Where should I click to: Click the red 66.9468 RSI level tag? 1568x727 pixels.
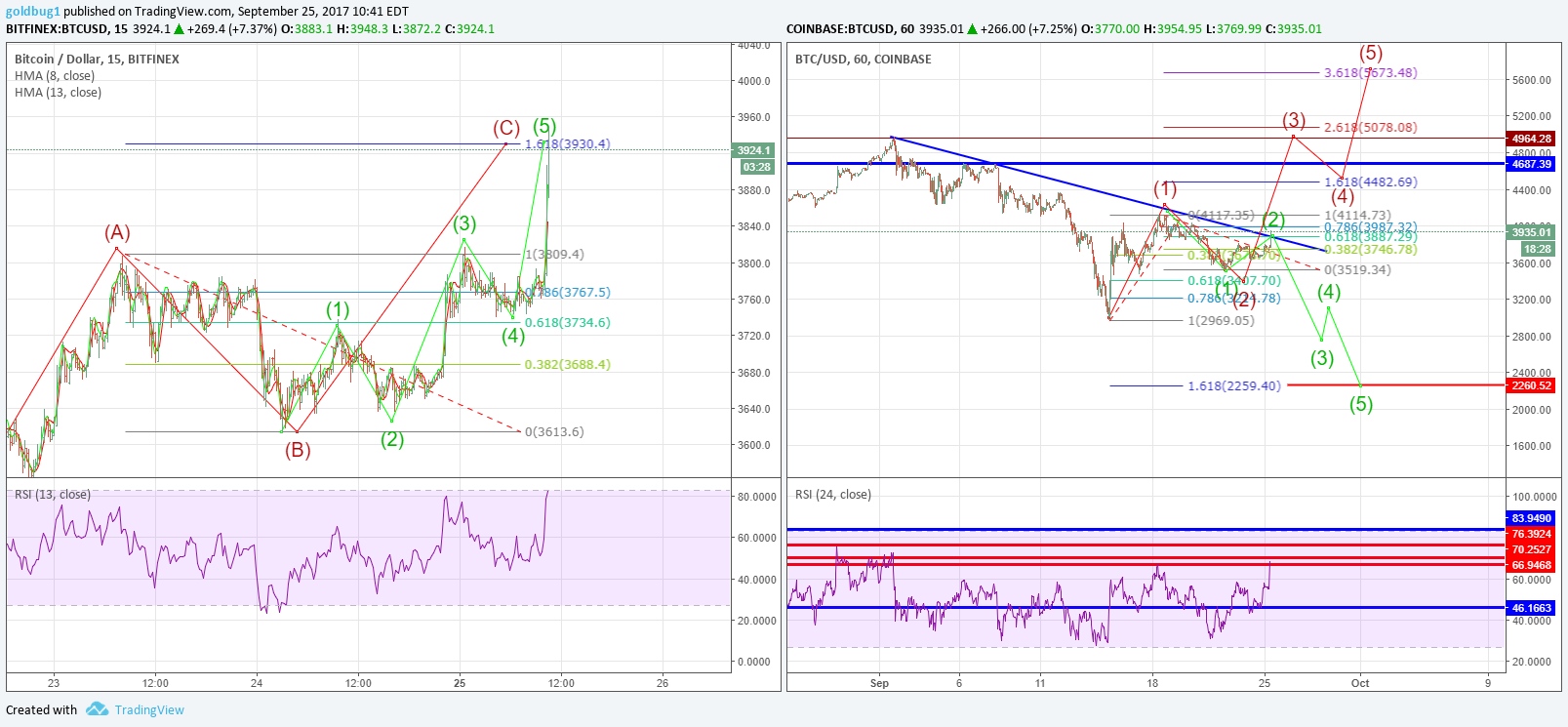click(1531, 565)
